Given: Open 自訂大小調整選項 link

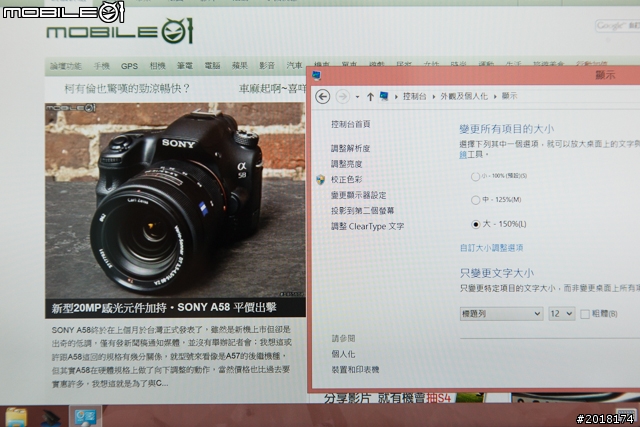Looking at the screenshot, I should click(491, 248).
